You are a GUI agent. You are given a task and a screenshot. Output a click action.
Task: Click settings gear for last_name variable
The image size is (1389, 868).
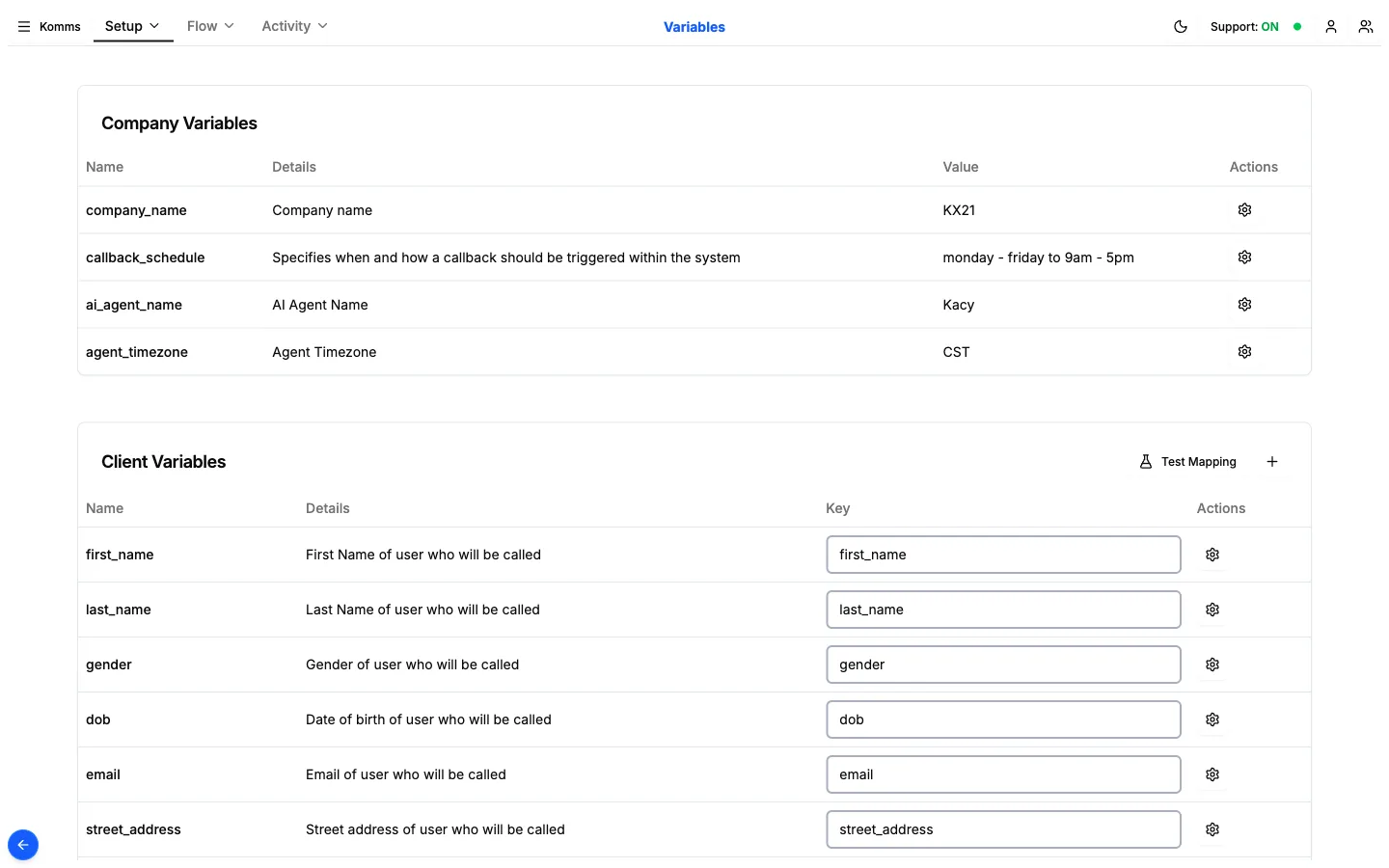click(x=1212, y=610)
